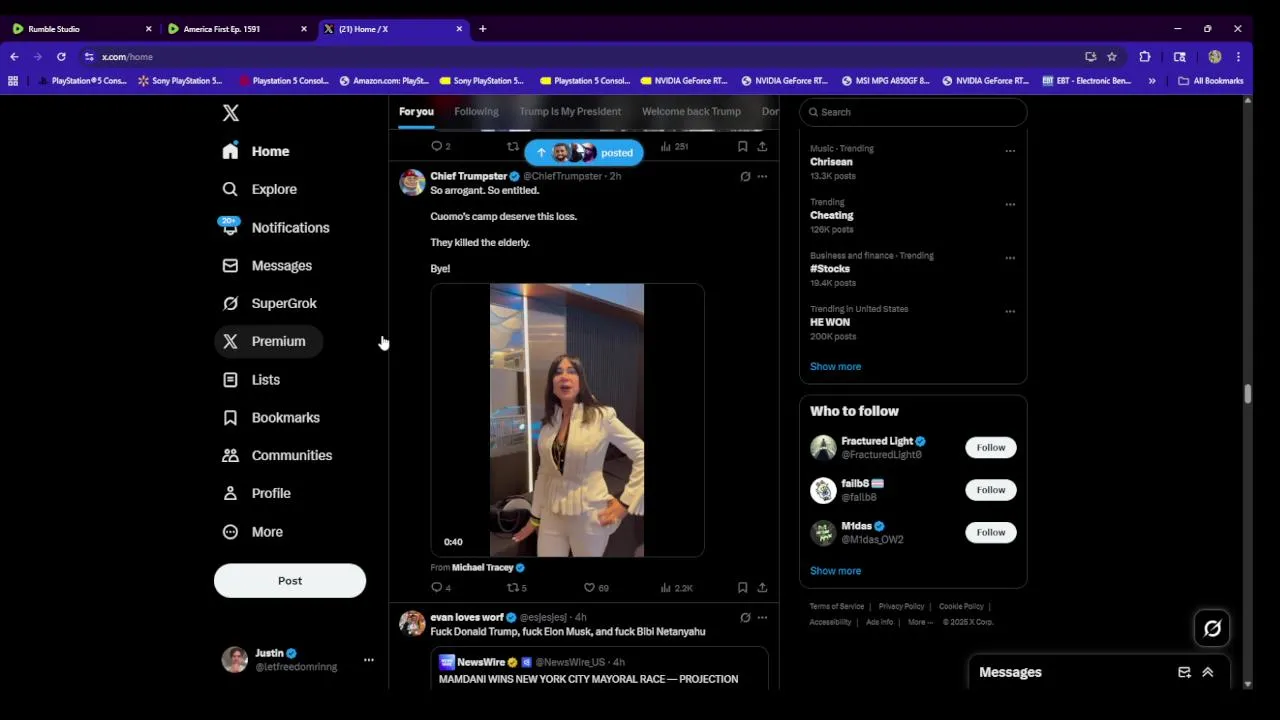Open the Premium page
1280x720 pixels.
tap(268, 341)
